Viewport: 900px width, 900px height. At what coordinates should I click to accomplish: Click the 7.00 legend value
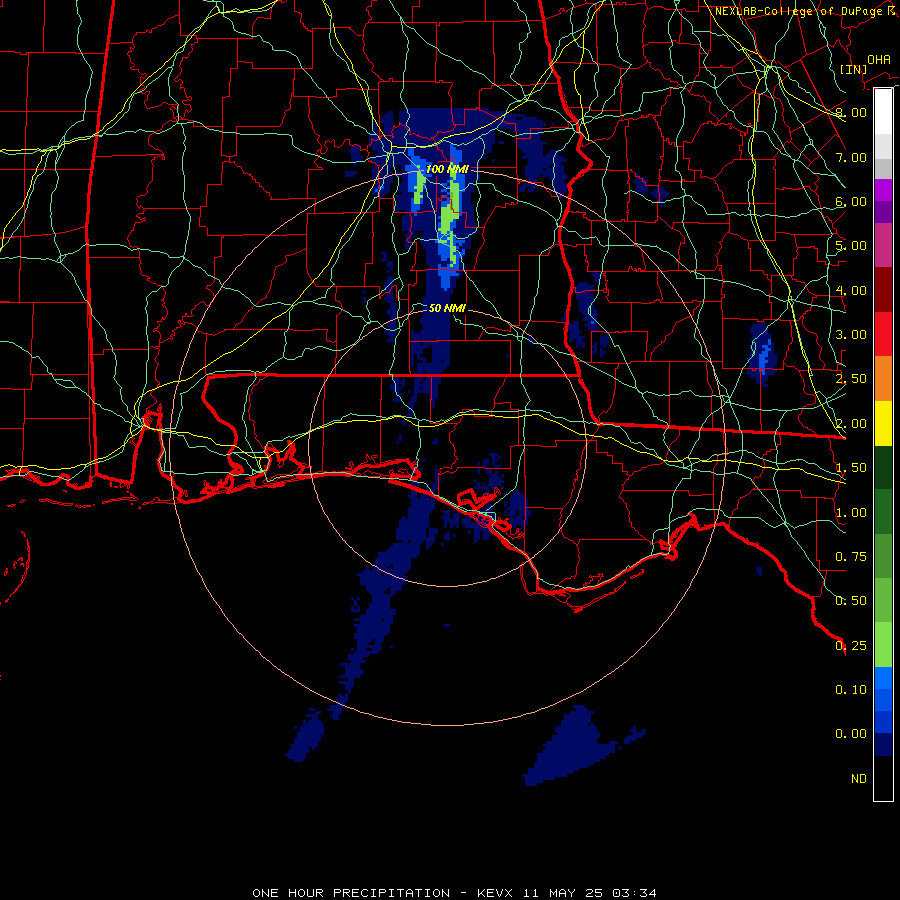(851, 157)
